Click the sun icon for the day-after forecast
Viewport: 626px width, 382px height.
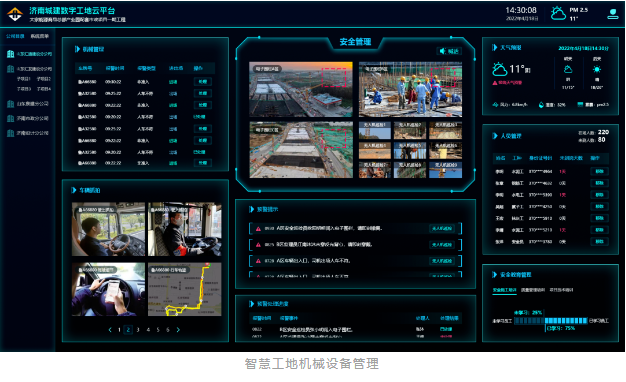596,69
